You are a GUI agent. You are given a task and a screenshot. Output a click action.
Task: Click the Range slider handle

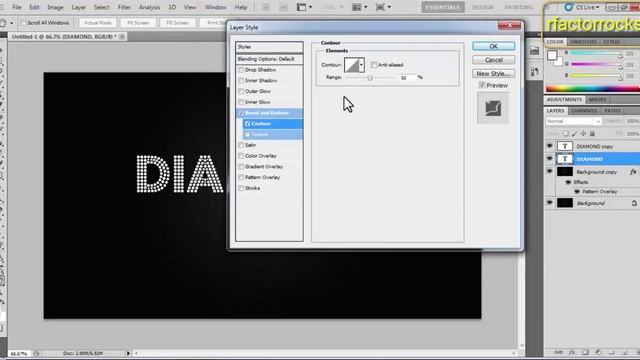pyautogui.click(x=370, y=78)
